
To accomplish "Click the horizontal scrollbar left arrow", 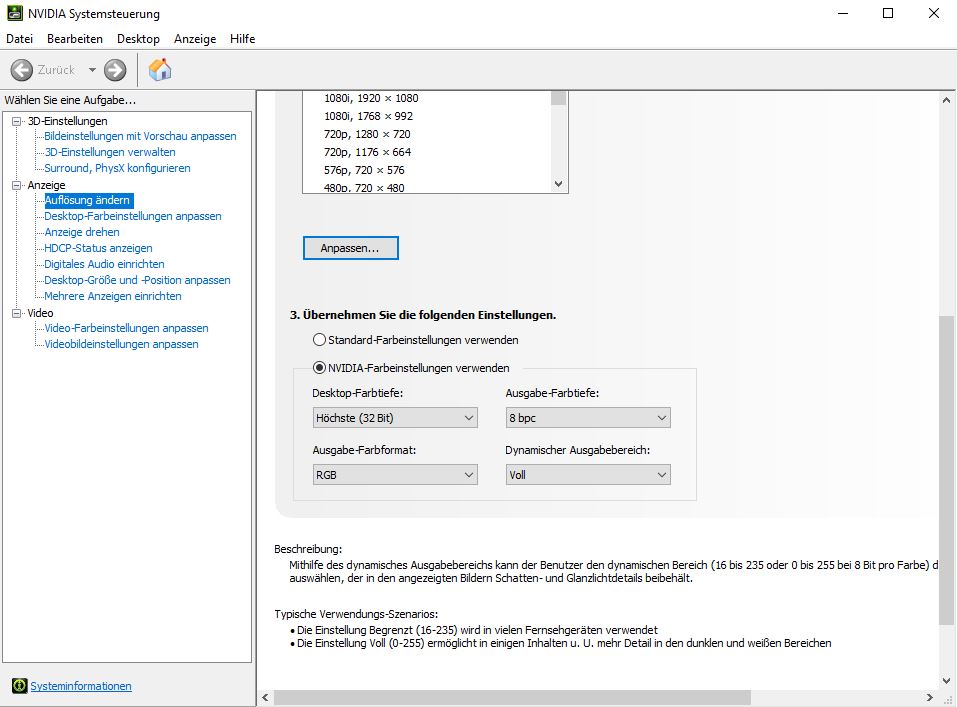I will click(265, 697).
